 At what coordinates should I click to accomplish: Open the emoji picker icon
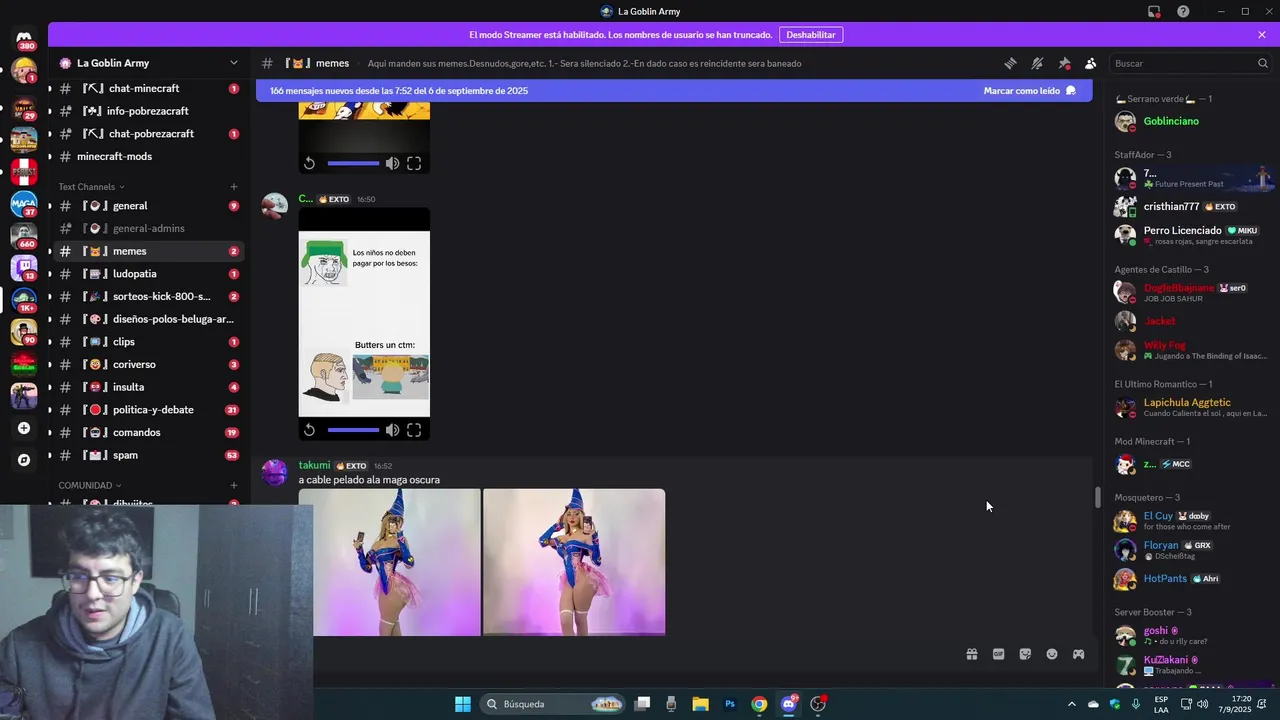tap(1052, 654)
